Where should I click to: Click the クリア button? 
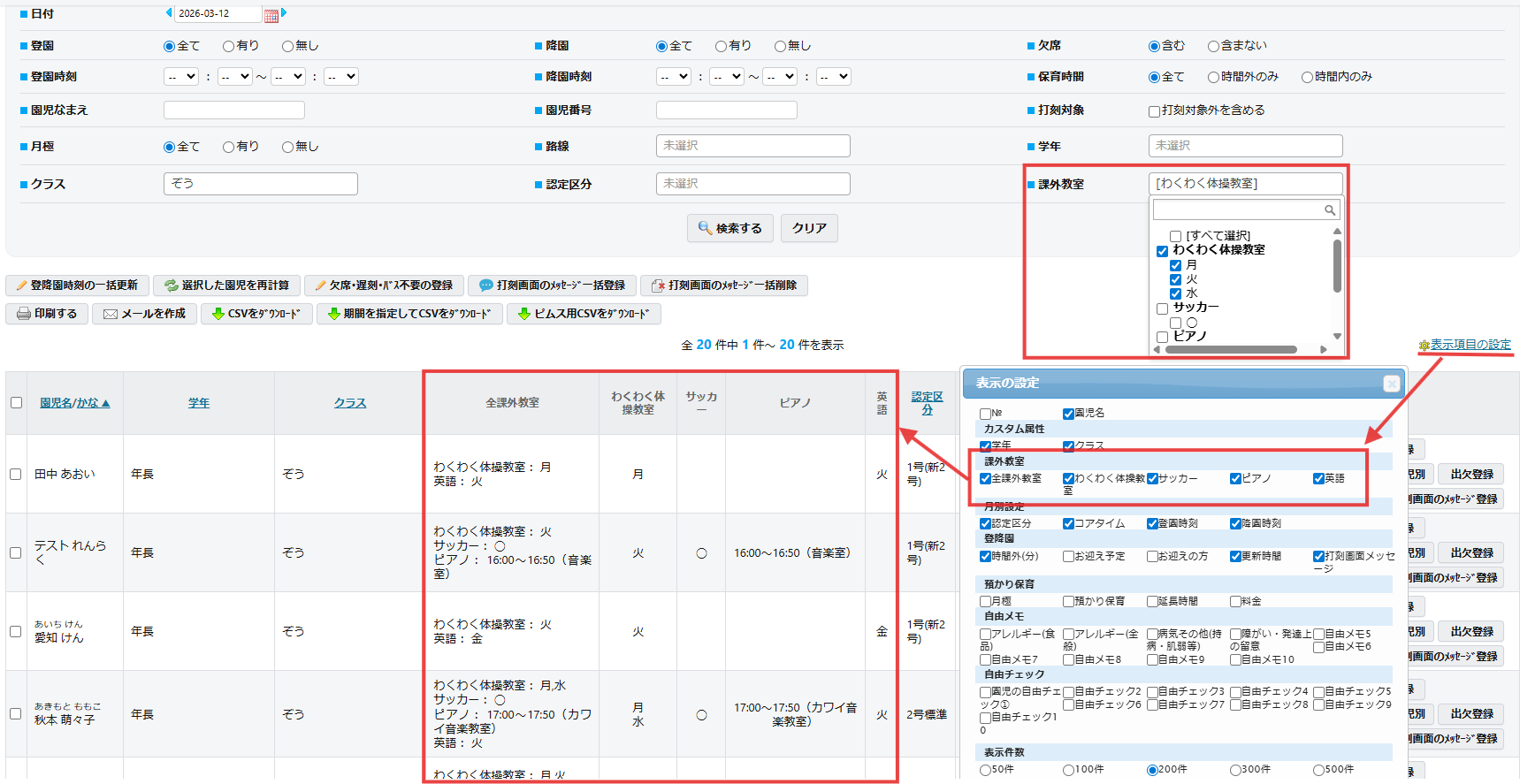pyautogui.click(x=809, y=228)
